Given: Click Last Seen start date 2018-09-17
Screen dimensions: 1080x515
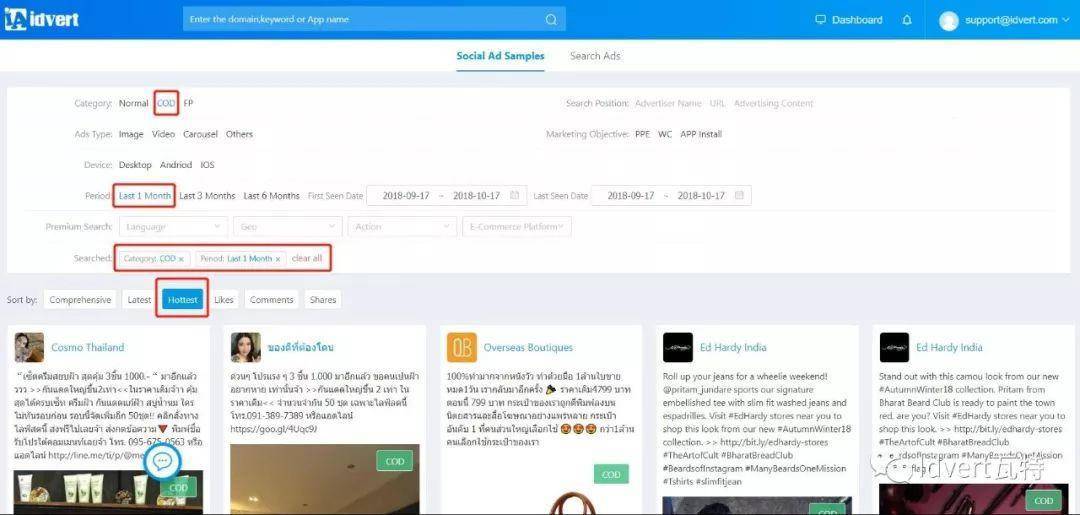Looking at the screenshot, I should 631,196.
